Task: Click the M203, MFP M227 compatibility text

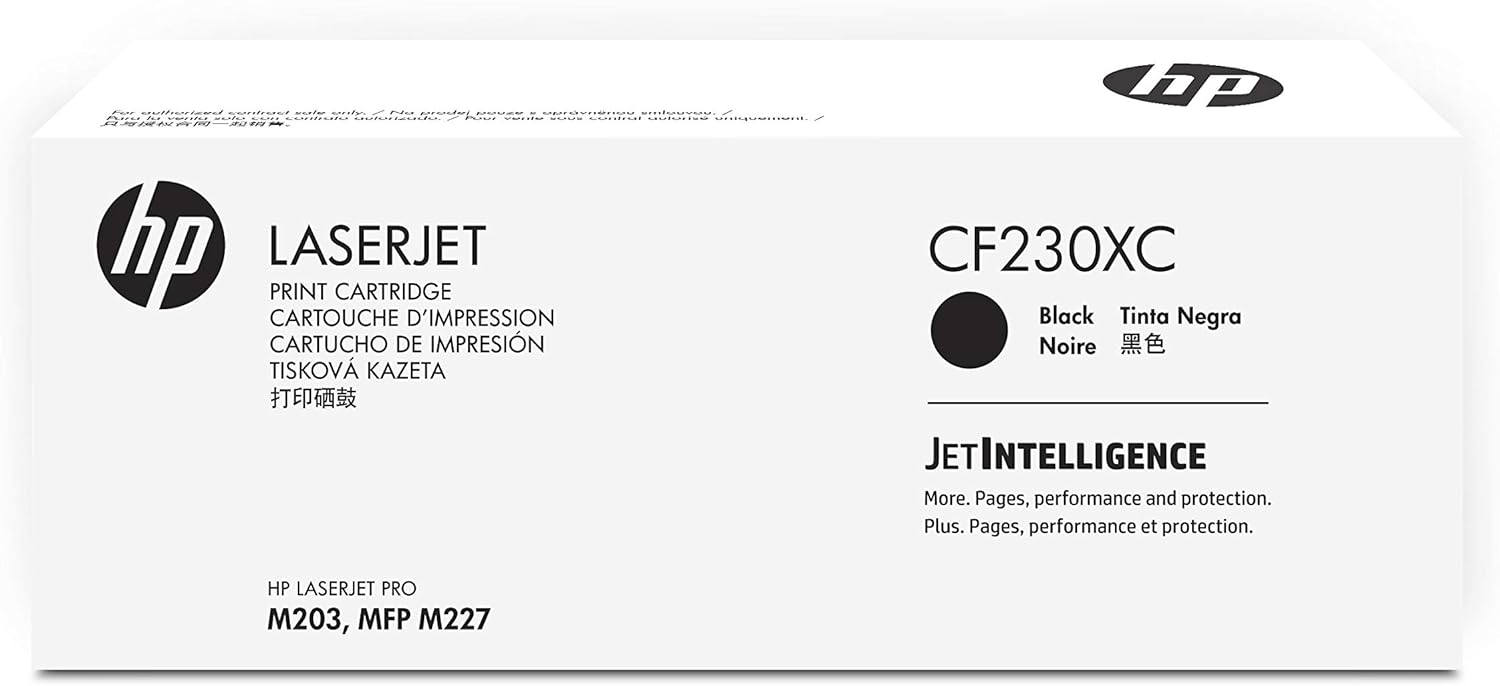Action: click(378, 620)
